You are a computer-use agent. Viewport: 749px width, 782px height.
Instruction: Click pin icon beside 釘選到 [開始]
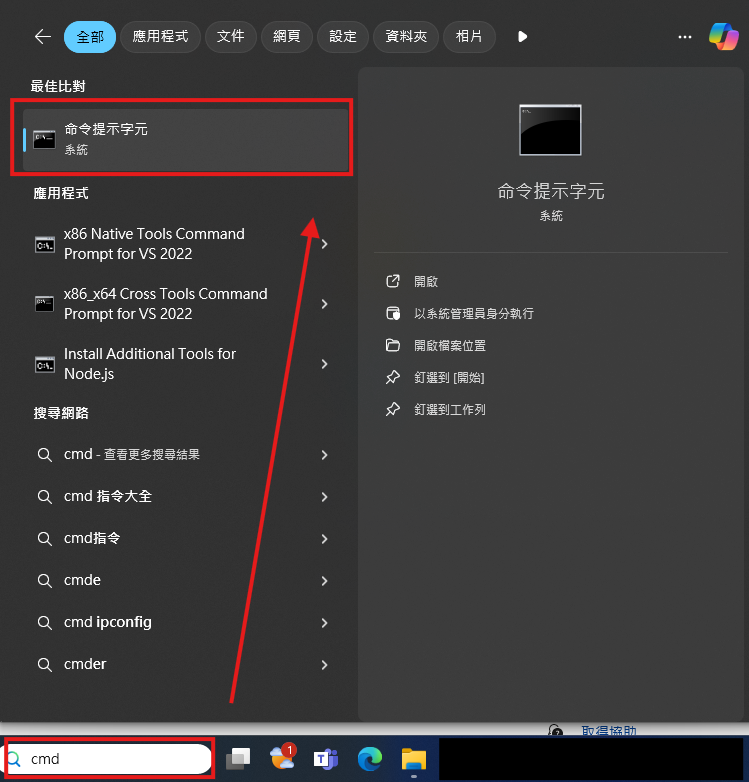pos(393,378)
